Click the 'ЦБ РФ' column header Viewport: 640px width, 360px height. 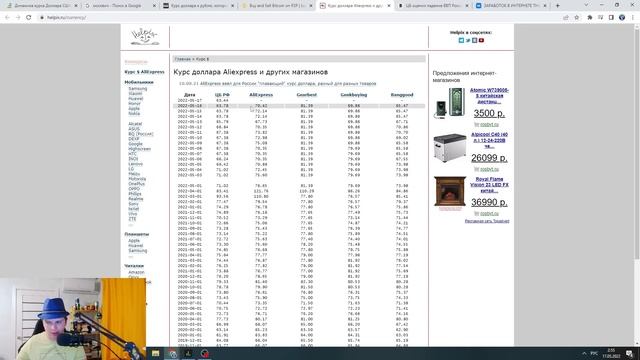point(222,95)
